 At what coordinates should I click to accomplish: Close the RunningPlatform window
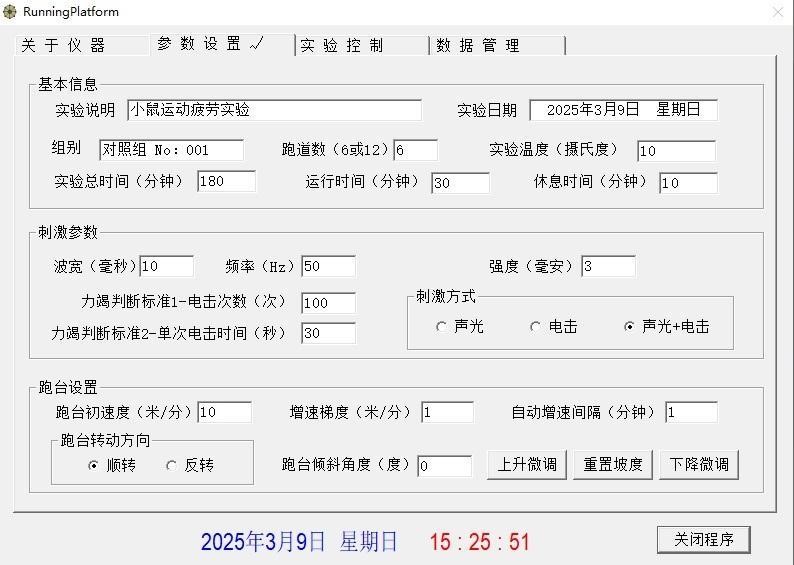pos(777,12)
